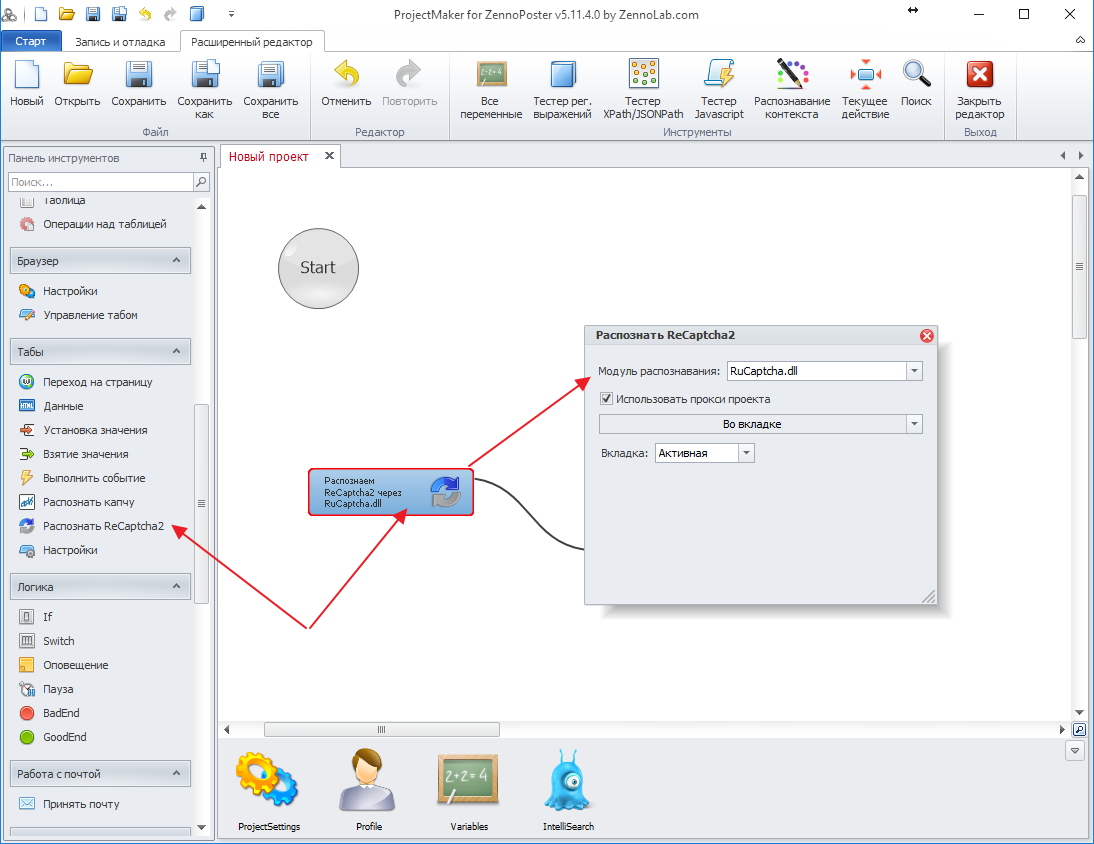This screenshot has height=844, width=1094.
Task: Open the Старт menu tab
Action: tap(31, 42)
